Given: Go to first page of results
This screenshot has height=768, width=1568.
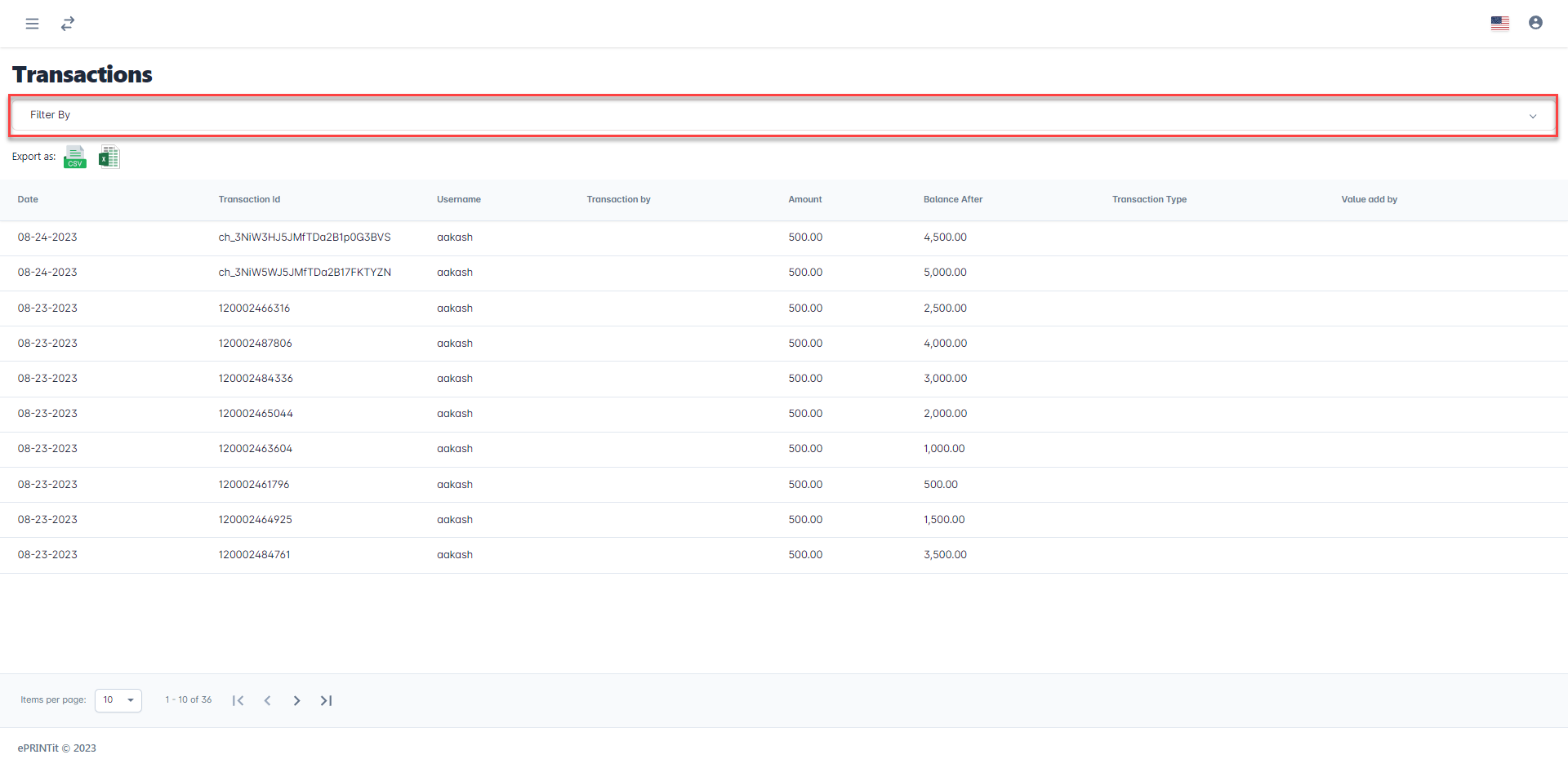Looking at the screenshot, I should tap(238, 700).
